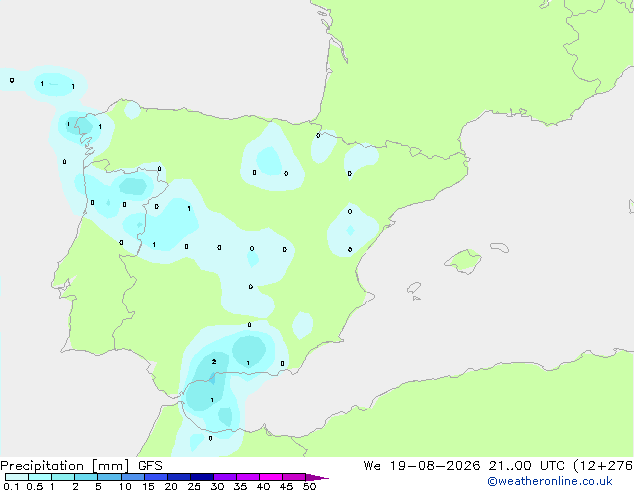Select the 20–25 mm legend color swatch

[x=179, y=477]
